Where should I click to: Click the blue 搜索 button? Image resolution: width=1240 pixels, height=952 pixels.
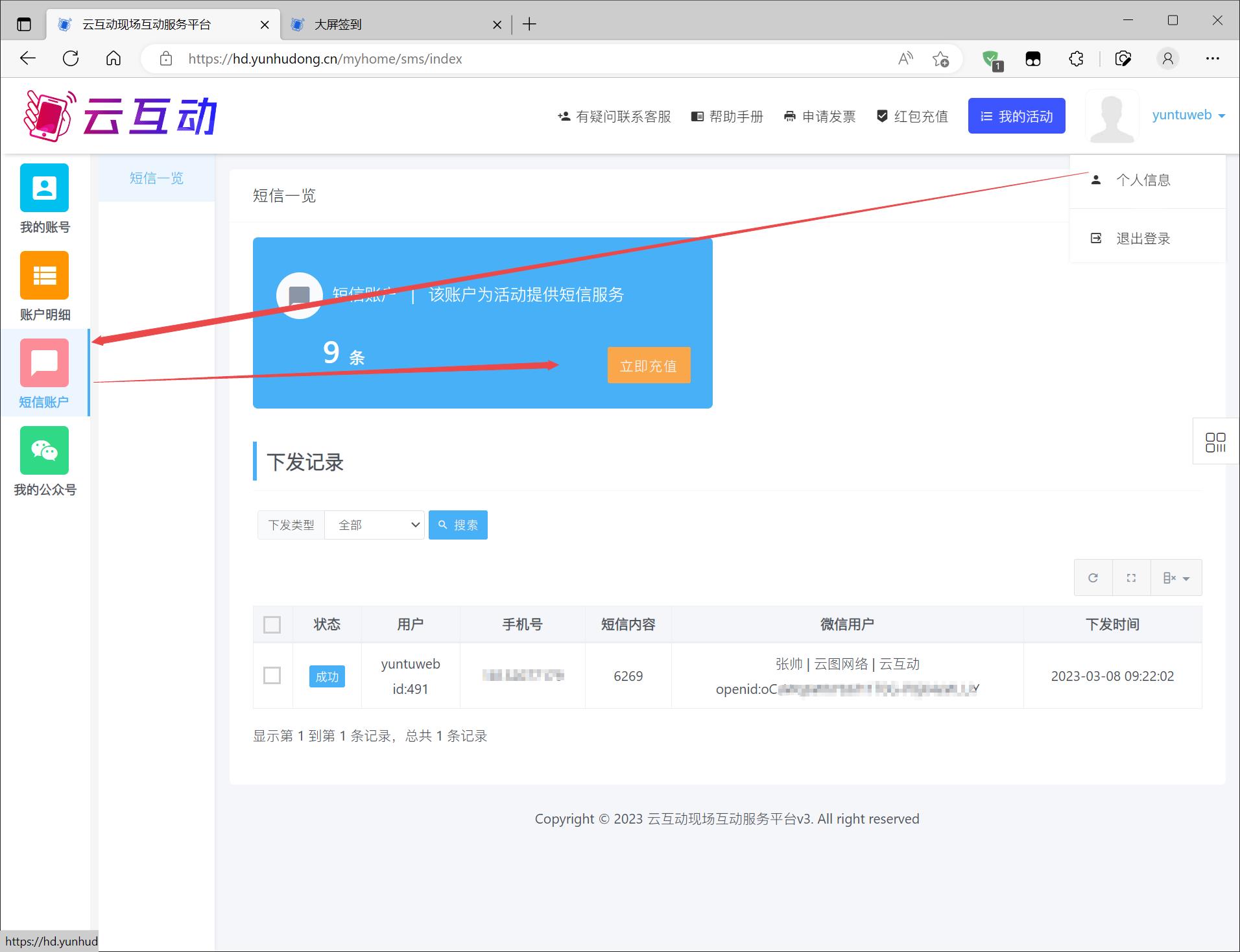pyautogui.click(x=458, y=525)
